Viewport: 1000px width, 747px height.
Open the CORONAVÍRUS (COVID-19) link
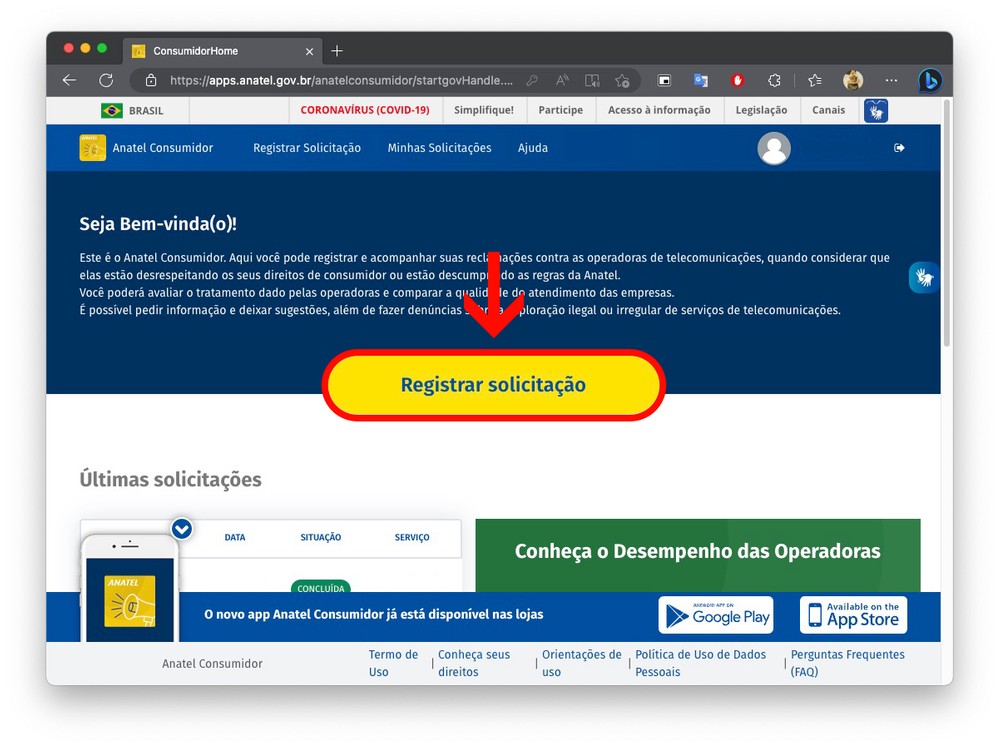point(365,110)
